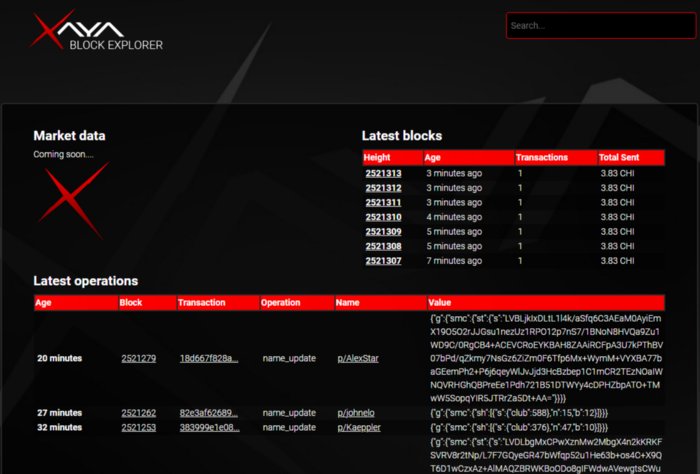The height and width of the screenshot is (474, 700).
Task: Open block 2521308 link
Action: [383, 246]
